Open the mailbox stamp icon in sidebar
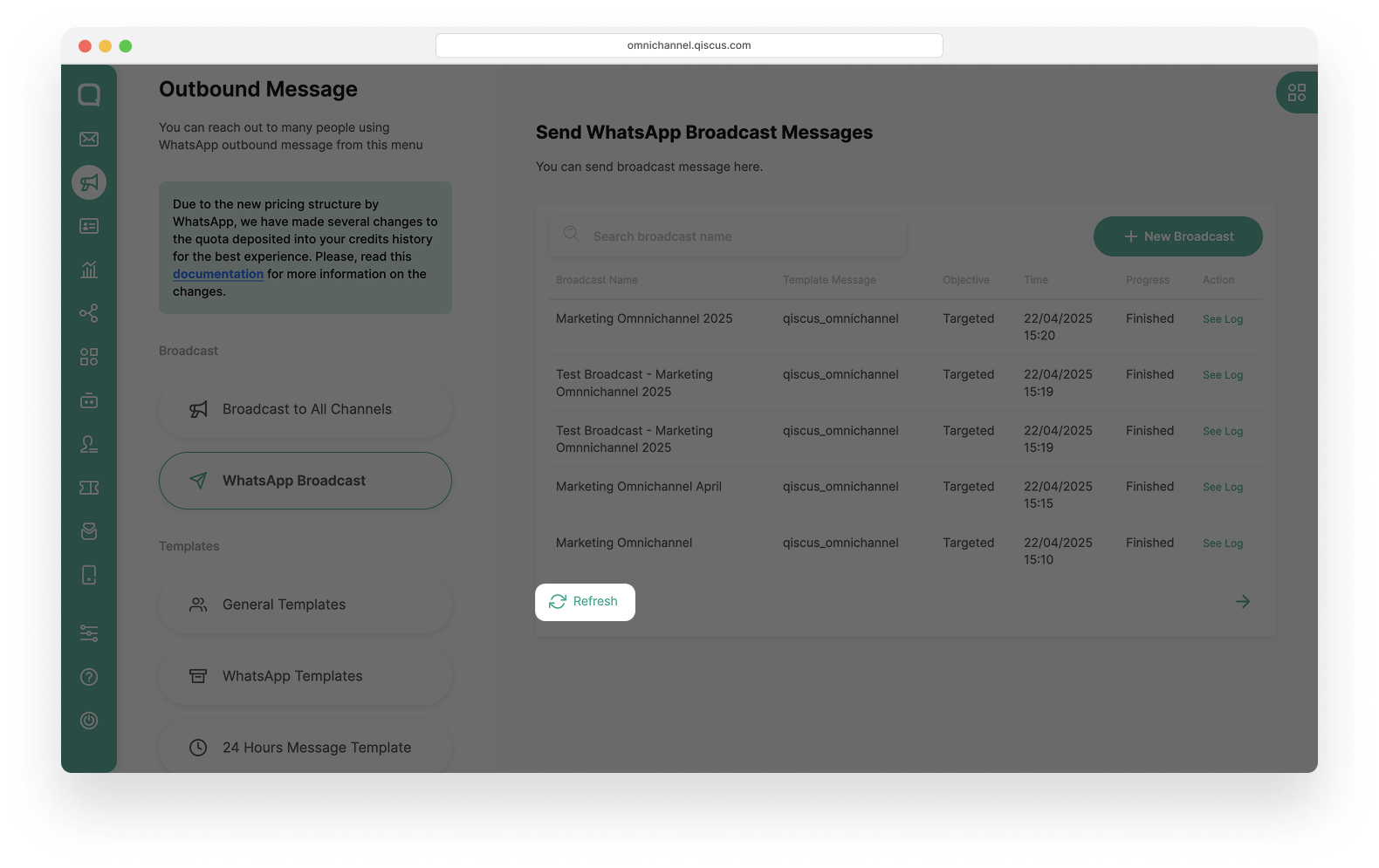Image resolution: width=1379 pixels, height=868 pixels. point(89,531)
